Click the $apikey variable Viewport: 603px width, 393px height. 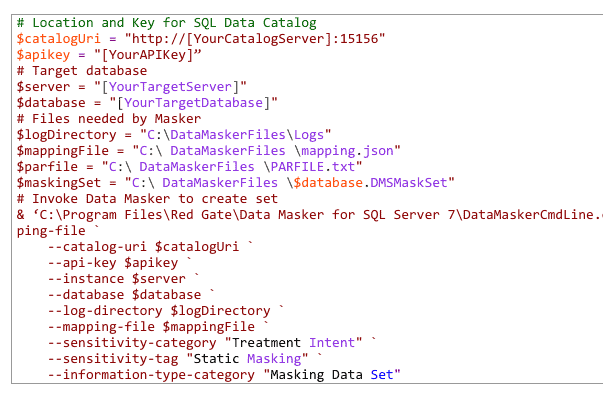click(x=43, y=55)
